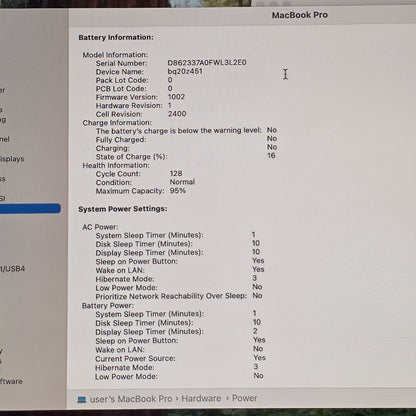Click the laptop icon in the path bar
Image resolution: width=416 pixels, height=416 pixels.
82,399
